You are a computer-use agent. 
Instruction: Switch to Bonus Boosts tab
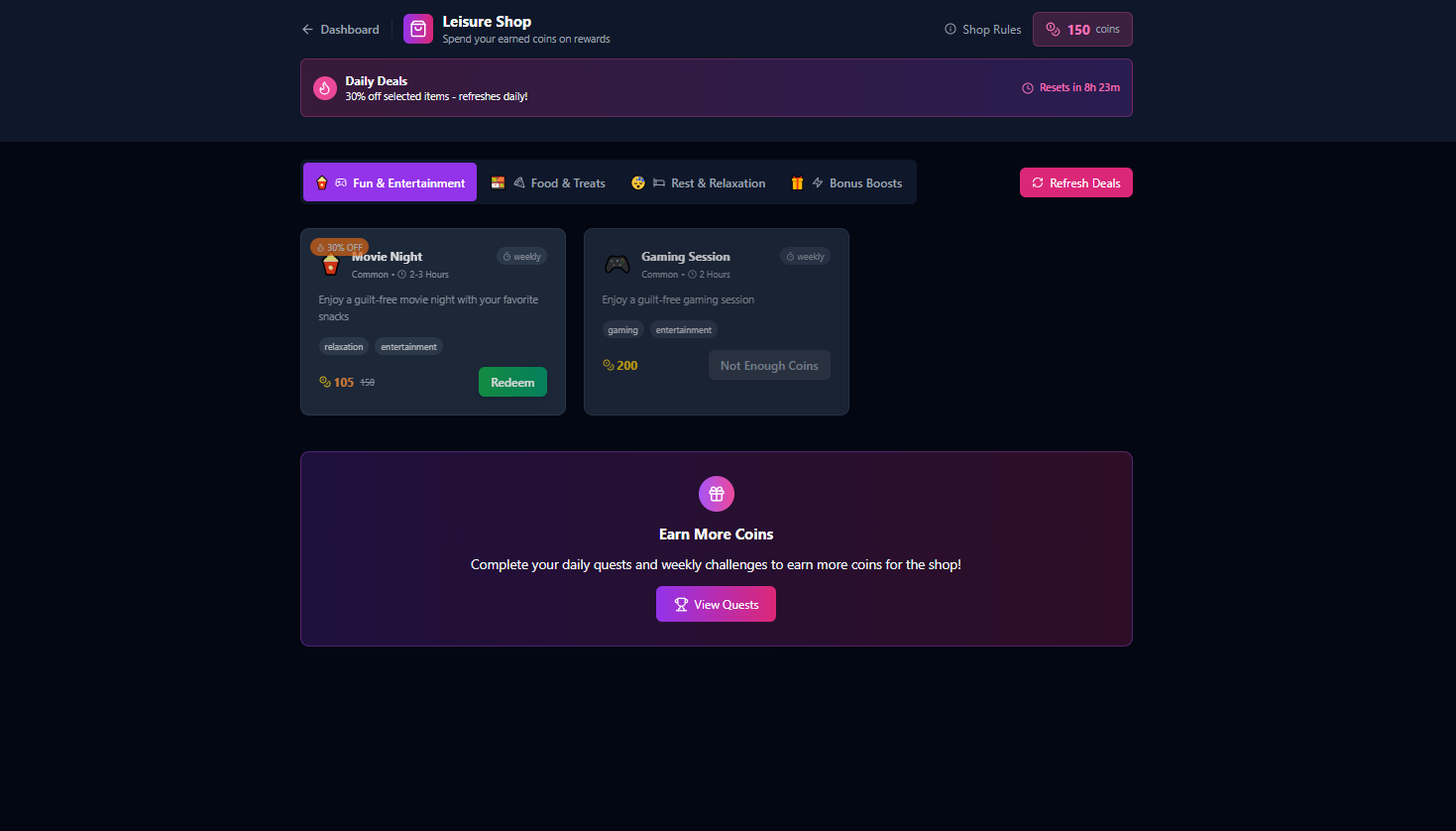[x=846, y=182]
